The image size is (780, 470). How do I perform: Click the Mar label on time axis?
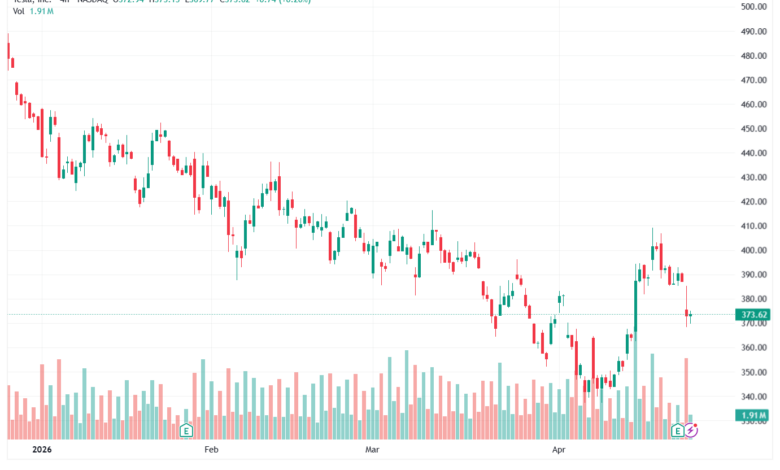pos(372,450)
